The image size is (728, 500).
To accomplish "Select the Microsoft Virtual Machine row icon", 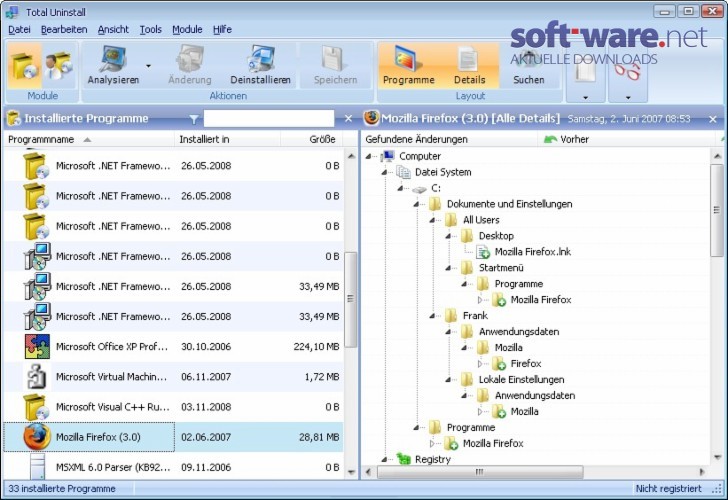I will (x=37, y=377).
